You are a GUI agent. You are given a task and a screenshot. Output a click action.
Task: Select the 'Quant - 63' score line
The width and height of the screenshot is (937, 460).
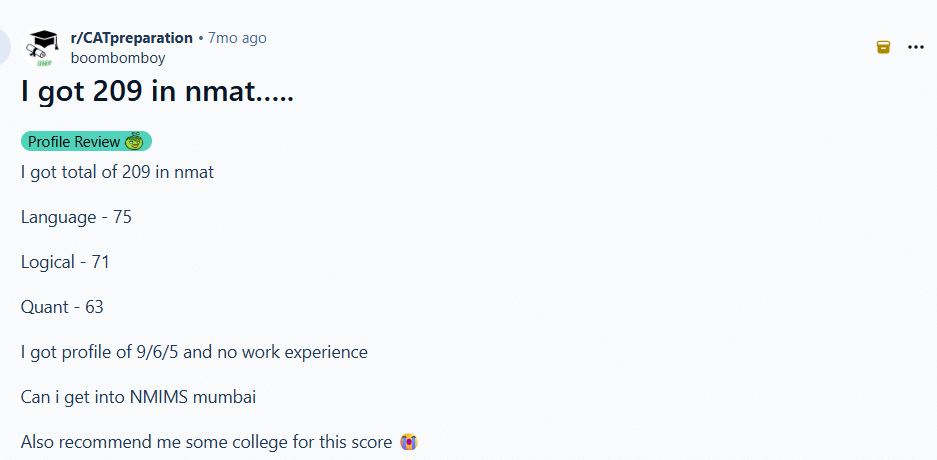click(x=62, y=307)
